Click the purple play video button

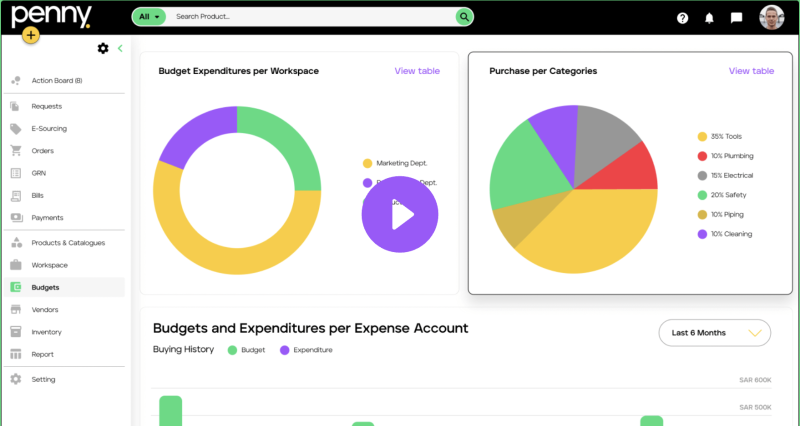(400, 214)
